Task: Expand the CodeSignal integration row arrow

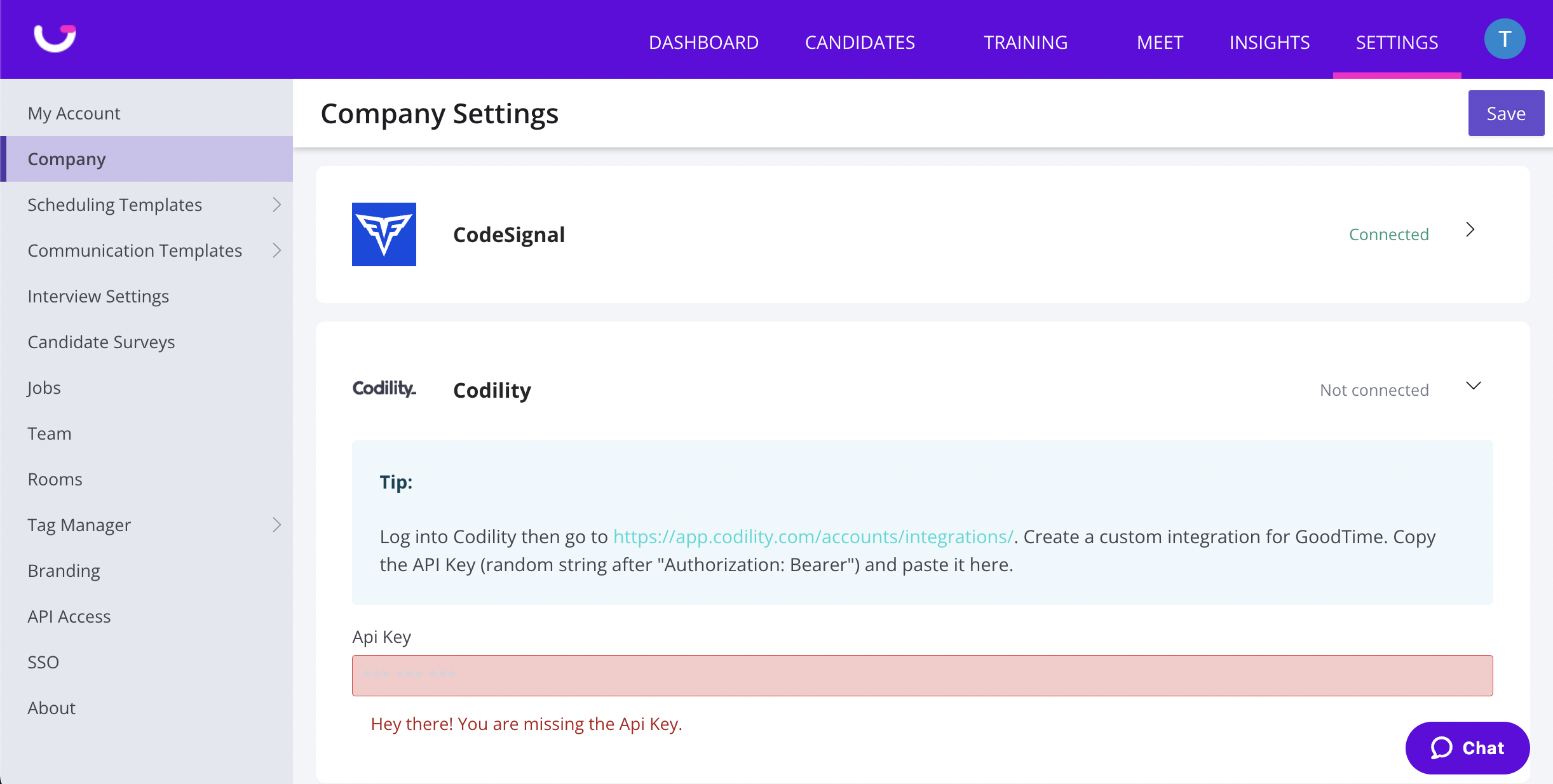Action: 1470,230
